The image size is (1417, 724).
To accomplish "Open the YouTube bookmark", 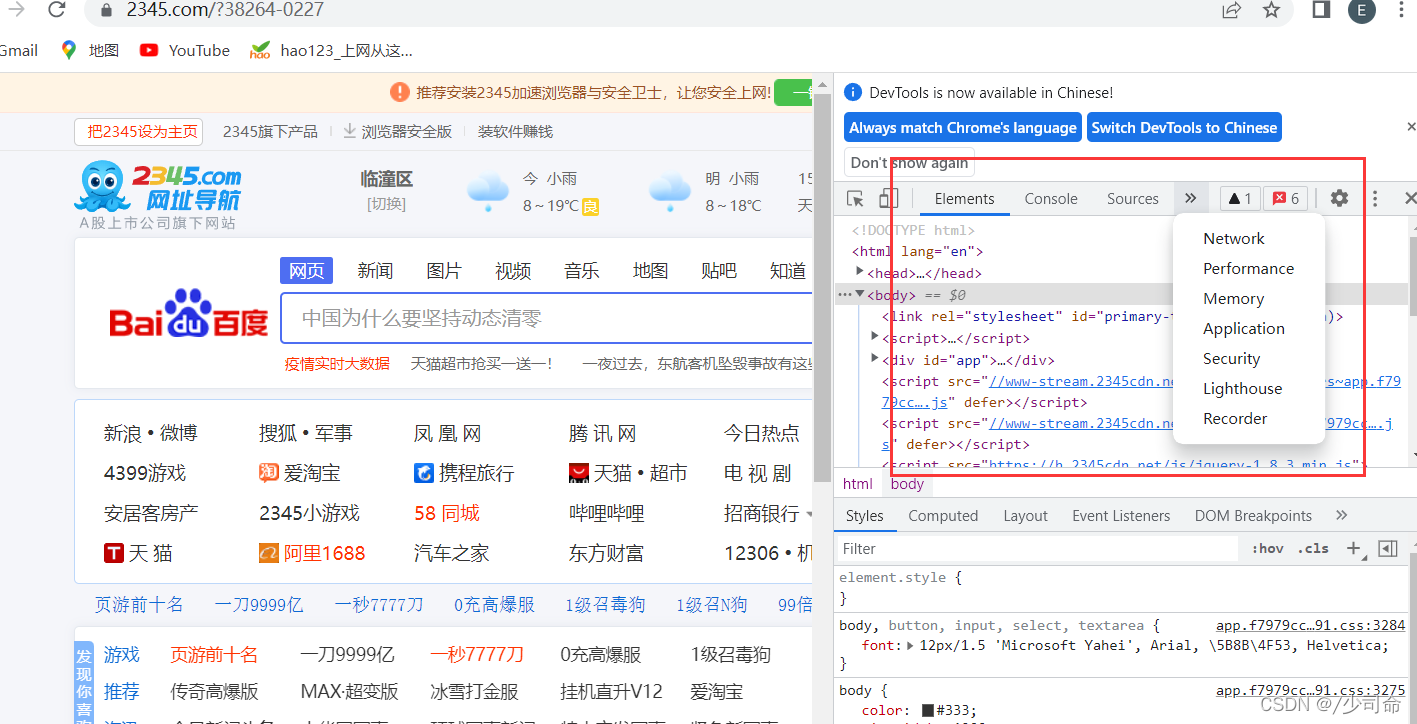I will (x=185, y=50).
